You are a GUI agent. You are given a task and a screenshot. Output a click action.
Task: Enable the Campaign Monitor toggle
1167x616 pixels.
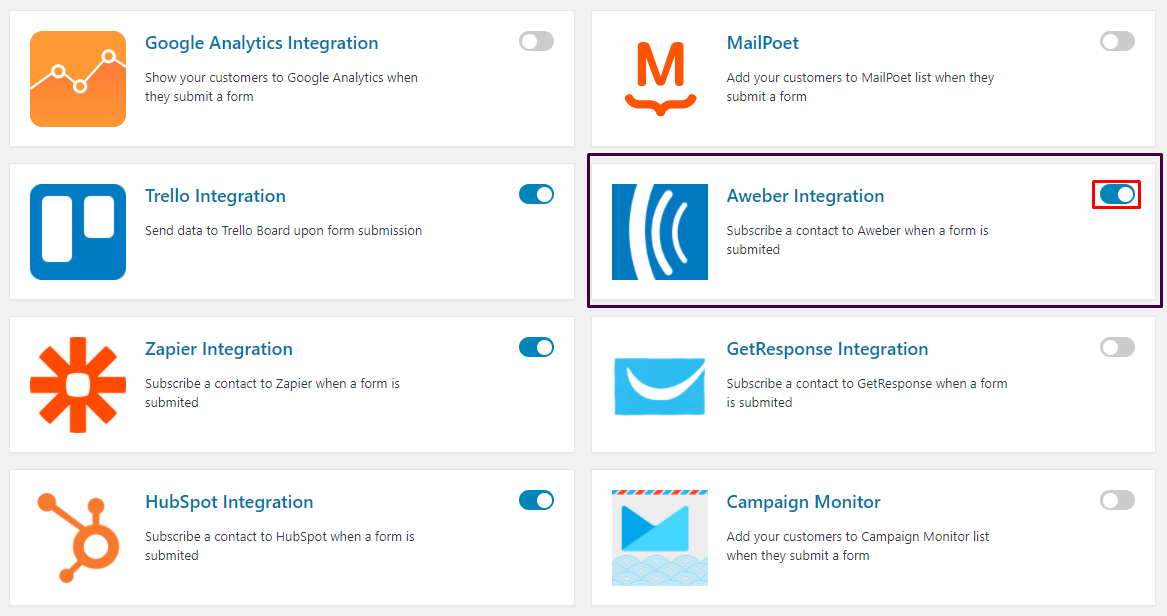point(1116,500)
